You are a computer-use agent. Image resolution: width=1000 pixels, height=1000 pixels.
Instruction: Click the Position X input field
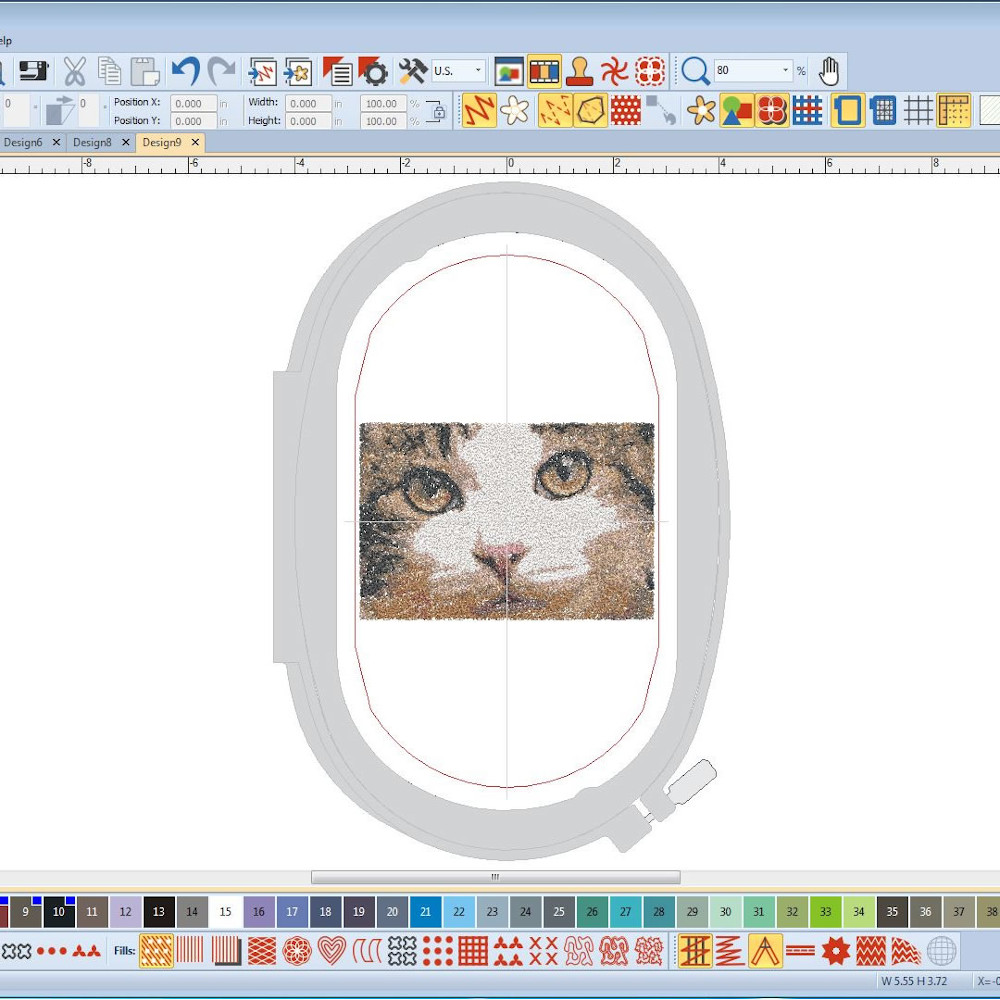click(193, 103)
